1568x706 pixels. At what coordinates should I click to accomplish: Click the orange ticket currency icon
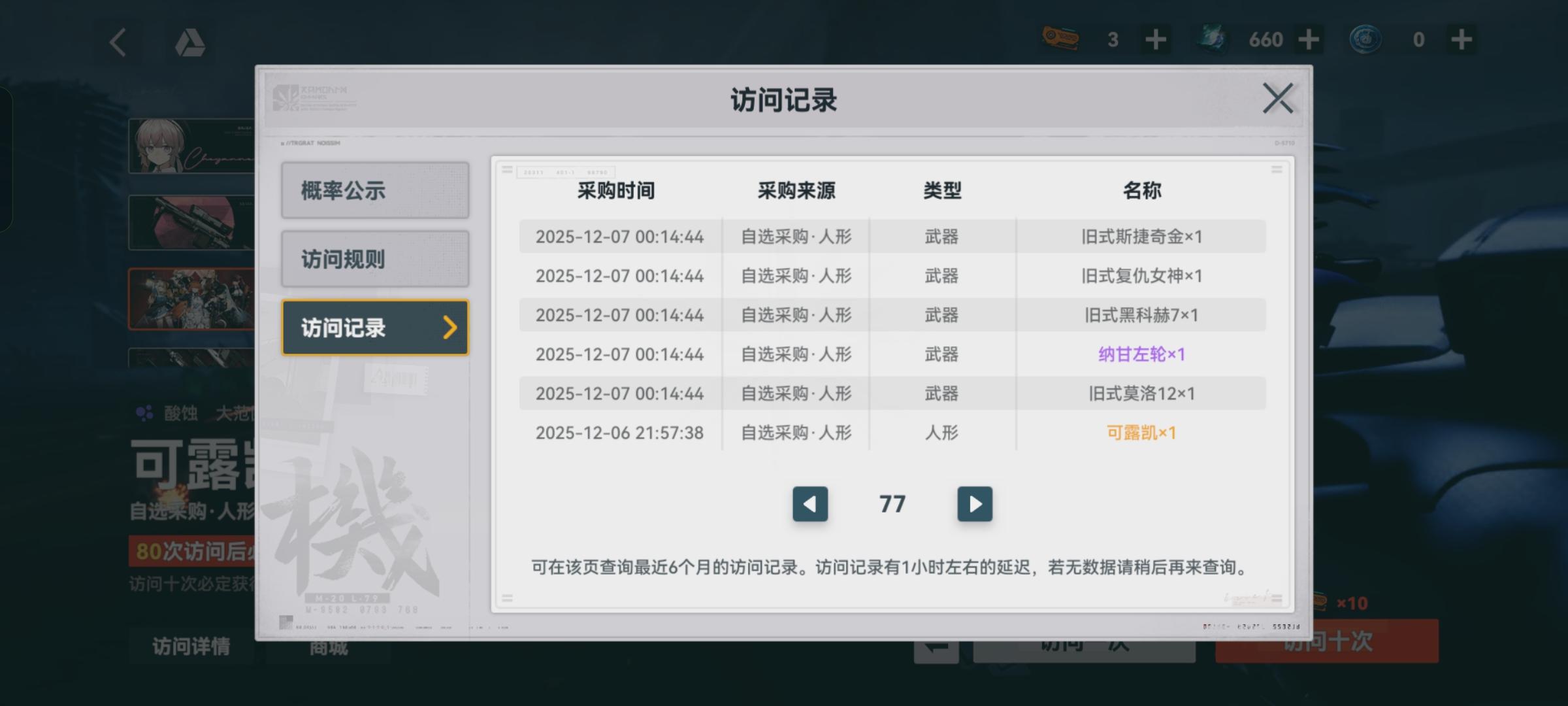1060,39
